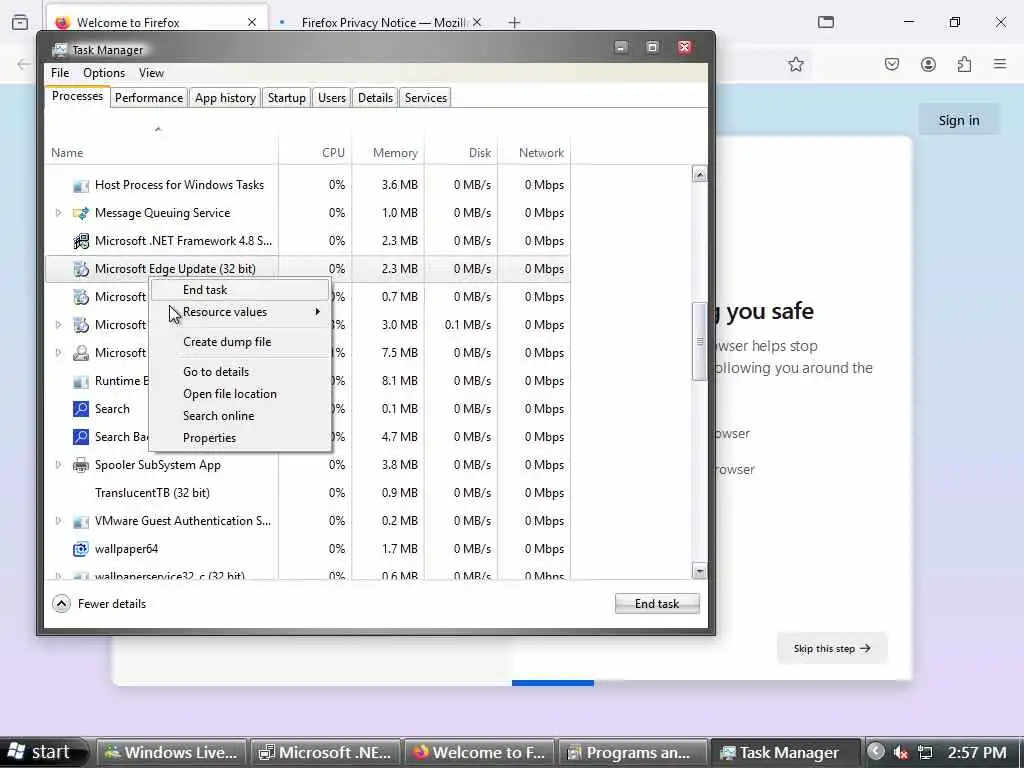The image size is (1024, 768).
Task: Switch to the Services tab
Action: pos(426,98)
